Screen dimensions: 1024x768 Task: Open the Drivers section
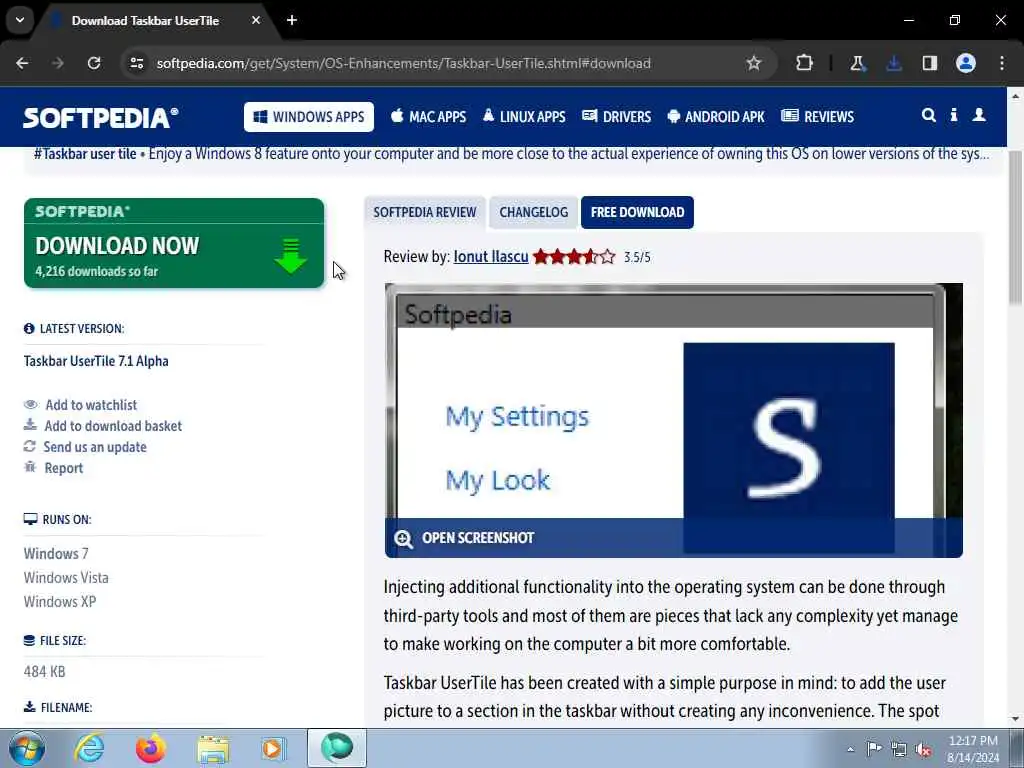coord(616,117)
